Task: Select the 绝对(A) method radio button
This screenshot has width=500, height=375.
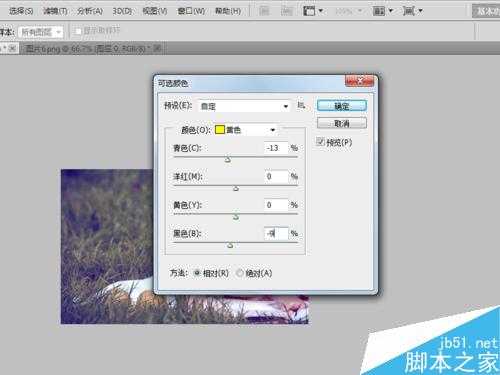Action: tap(240, 273)
